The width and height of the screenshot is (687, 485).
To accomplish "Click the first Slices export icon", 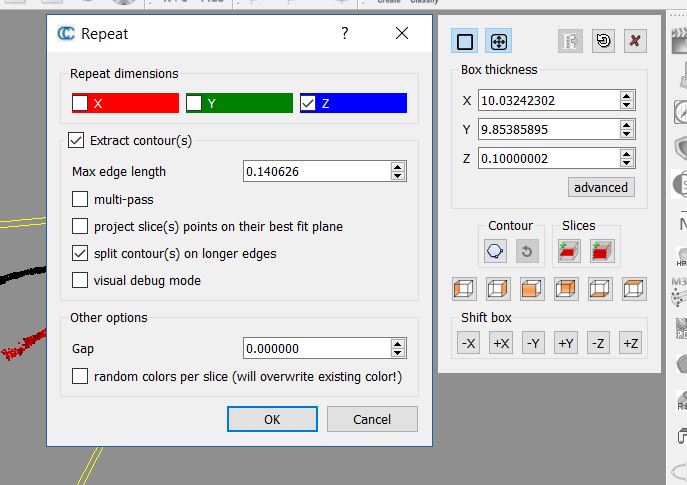I will (569, 252).
